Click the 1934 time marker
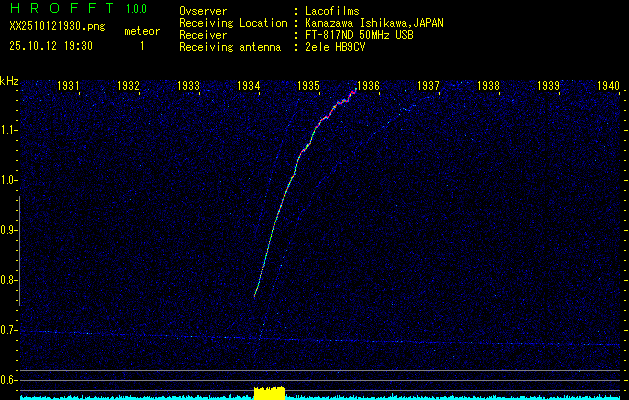Image resolution: width=629 pixels, height=400 pixels. point(249,86)
